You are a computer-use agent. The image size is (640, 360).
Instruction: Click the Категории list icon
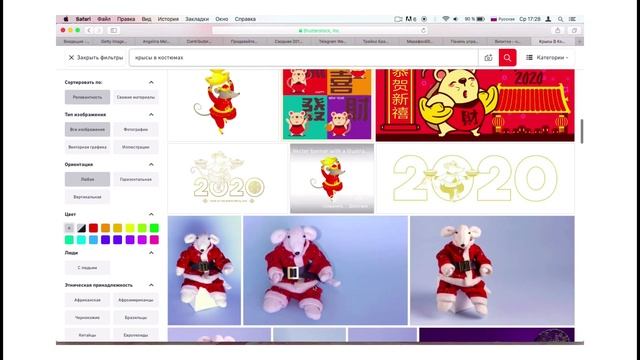(529, 58)
